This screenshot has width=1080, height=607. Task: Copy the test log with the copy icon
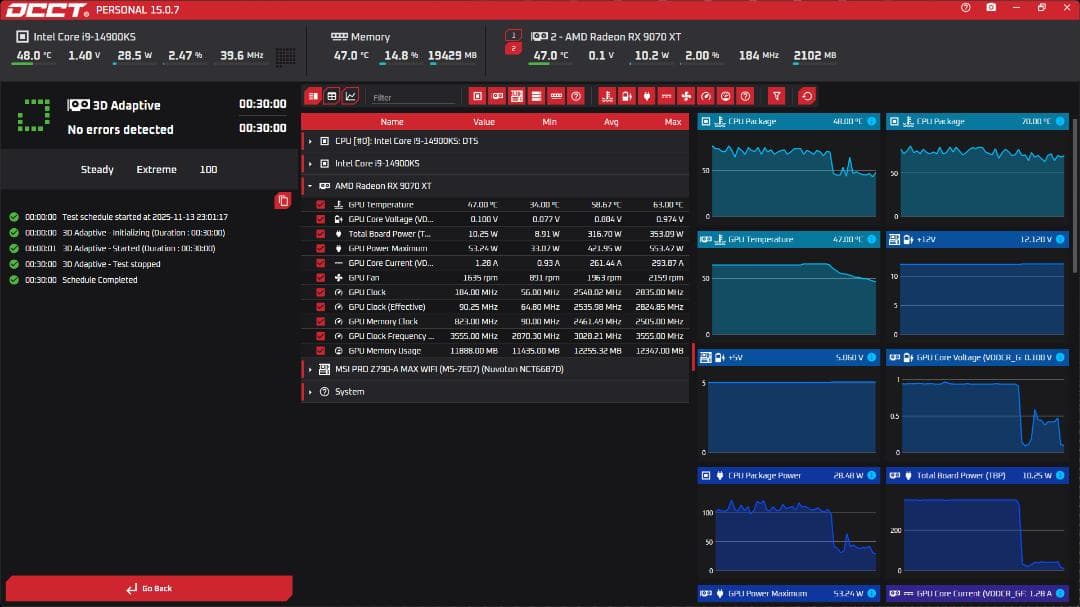tap(283, 201)
